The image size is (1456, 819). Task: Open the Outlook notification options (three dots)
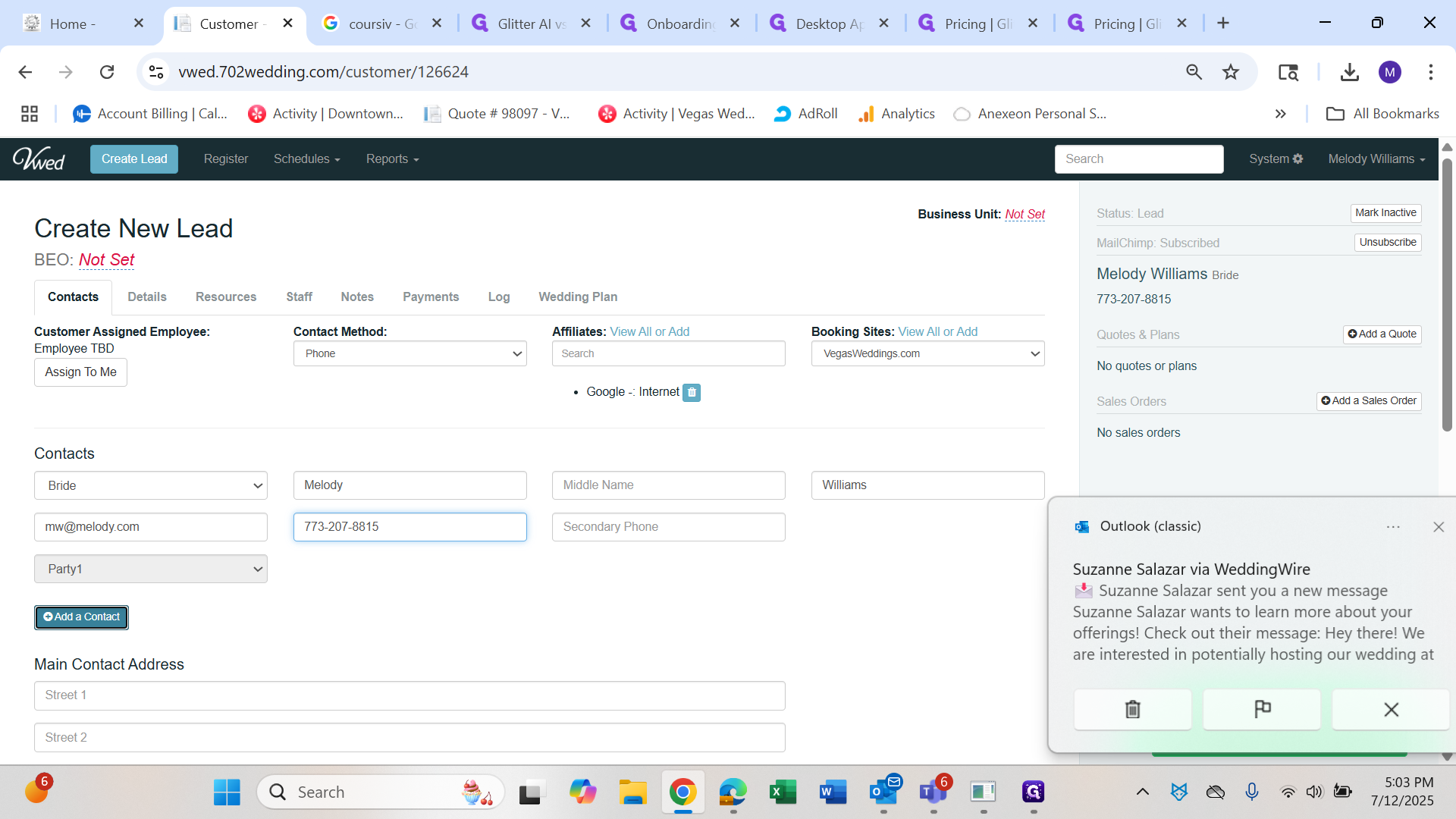[x=1393, y=527]
